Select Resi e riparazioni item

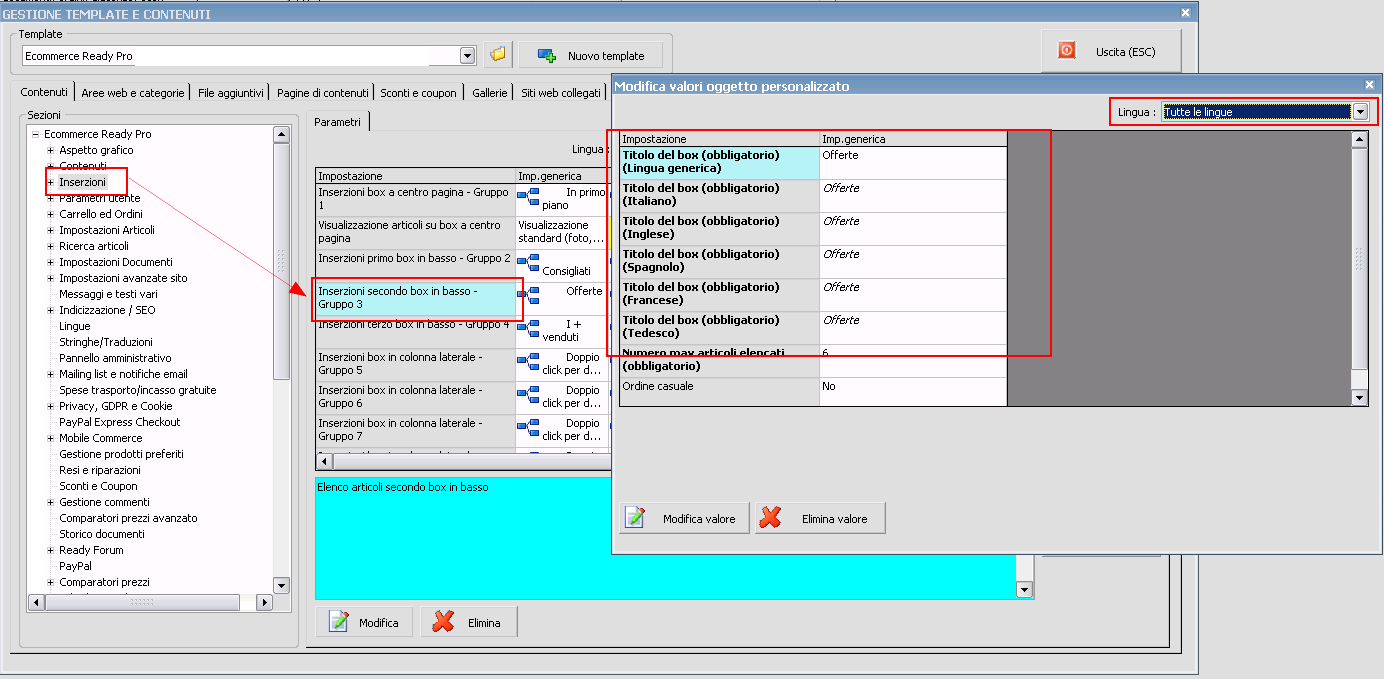coord(100,470)
